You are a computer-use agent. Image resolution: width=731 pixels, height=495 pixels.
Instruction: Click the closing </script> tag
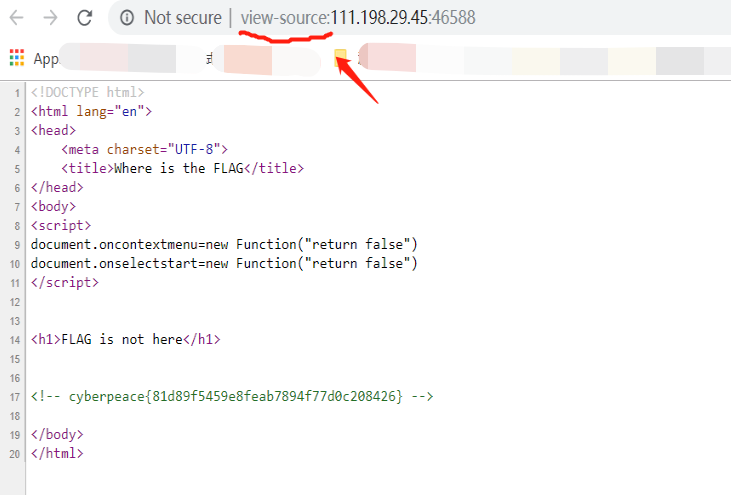[65, 282]
